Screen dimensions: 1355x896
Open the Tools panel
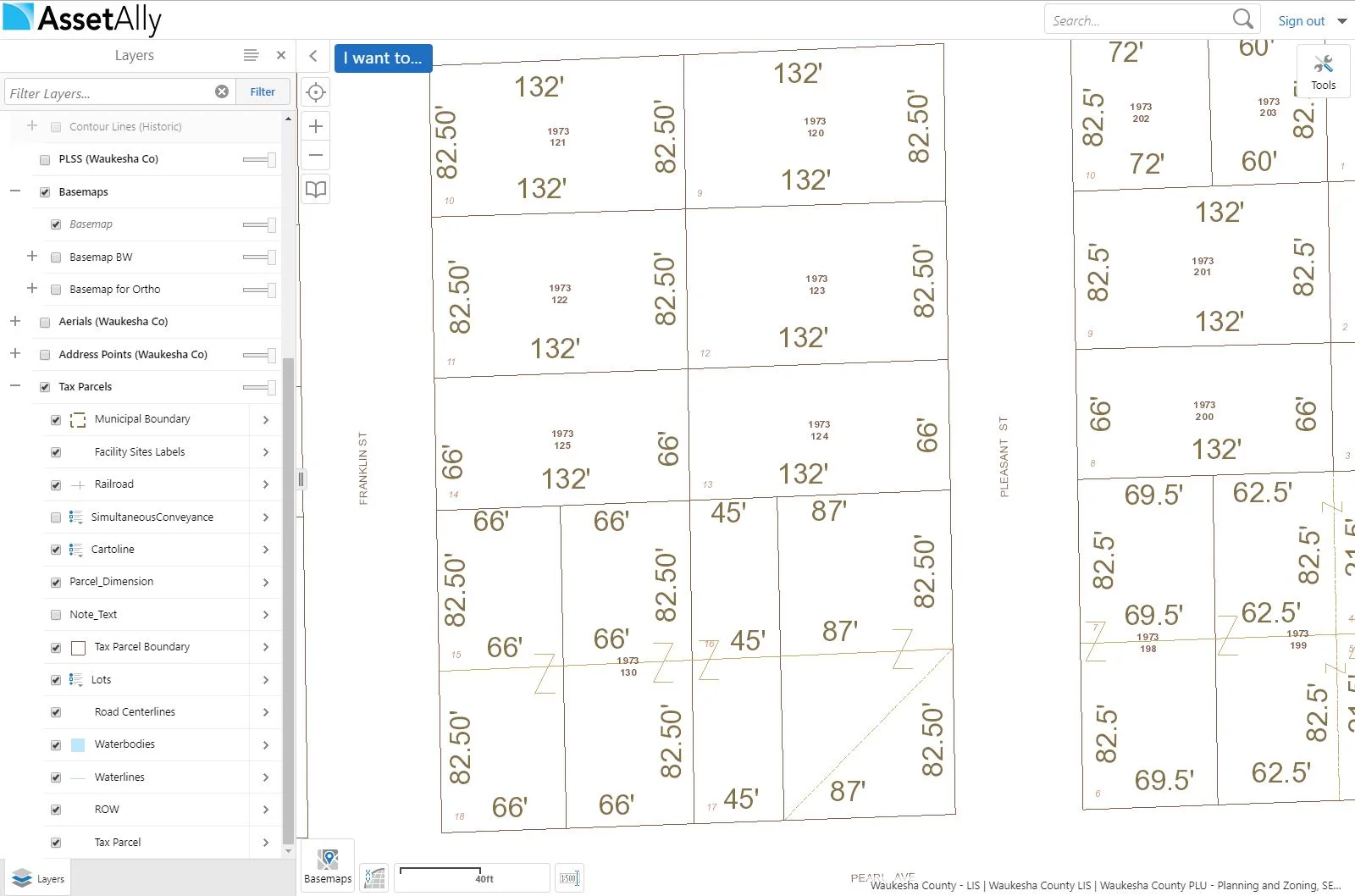tap(1323, 72)
